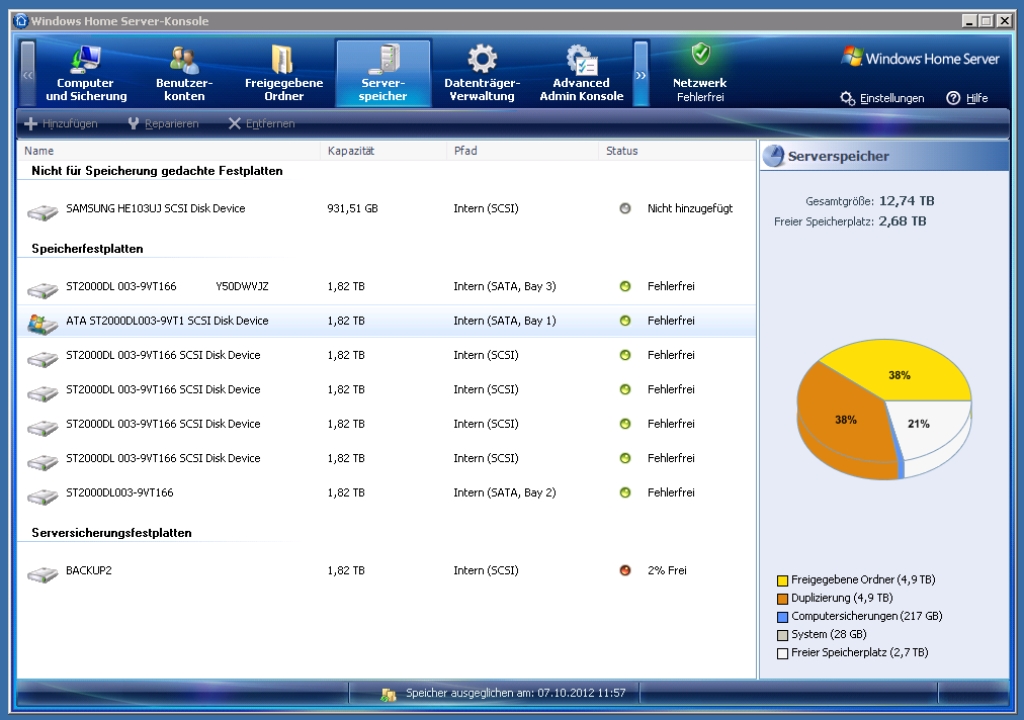Click the Intern (SATA, Bay 2) path
This screenshot has width=1024, height=720.
pos(505,493)
